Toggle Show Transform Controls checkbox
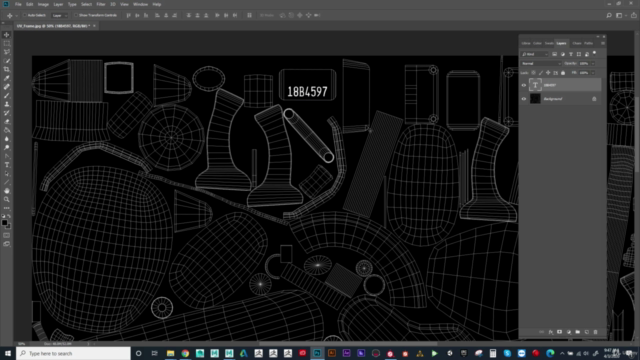The image size is (640, 360). 76,16
